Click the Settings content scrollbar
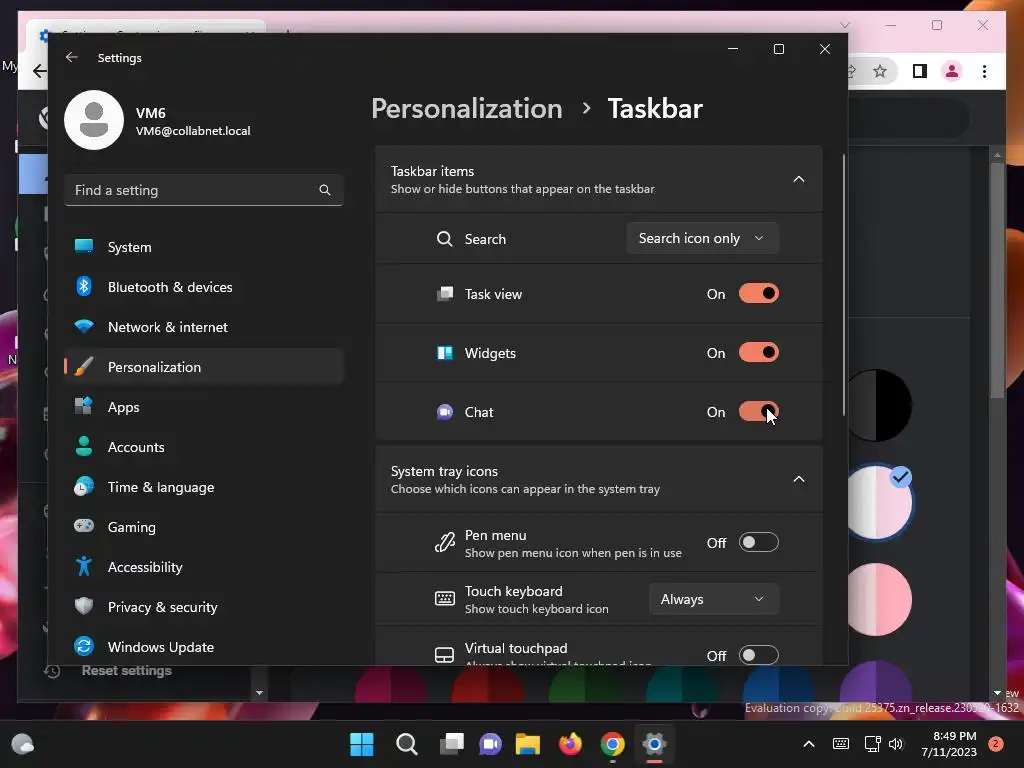1024x768 pixels. tap(844, 284)
